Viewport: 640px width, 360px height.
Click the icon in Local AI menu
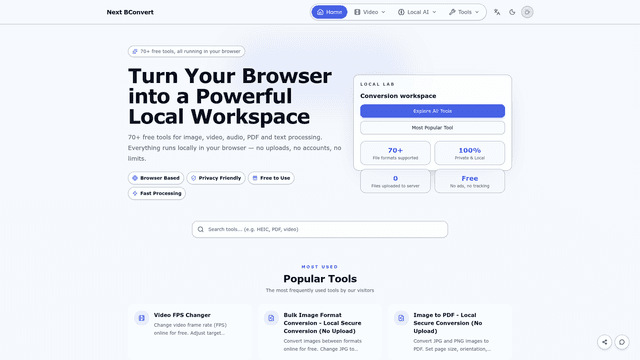click(401, 12)
